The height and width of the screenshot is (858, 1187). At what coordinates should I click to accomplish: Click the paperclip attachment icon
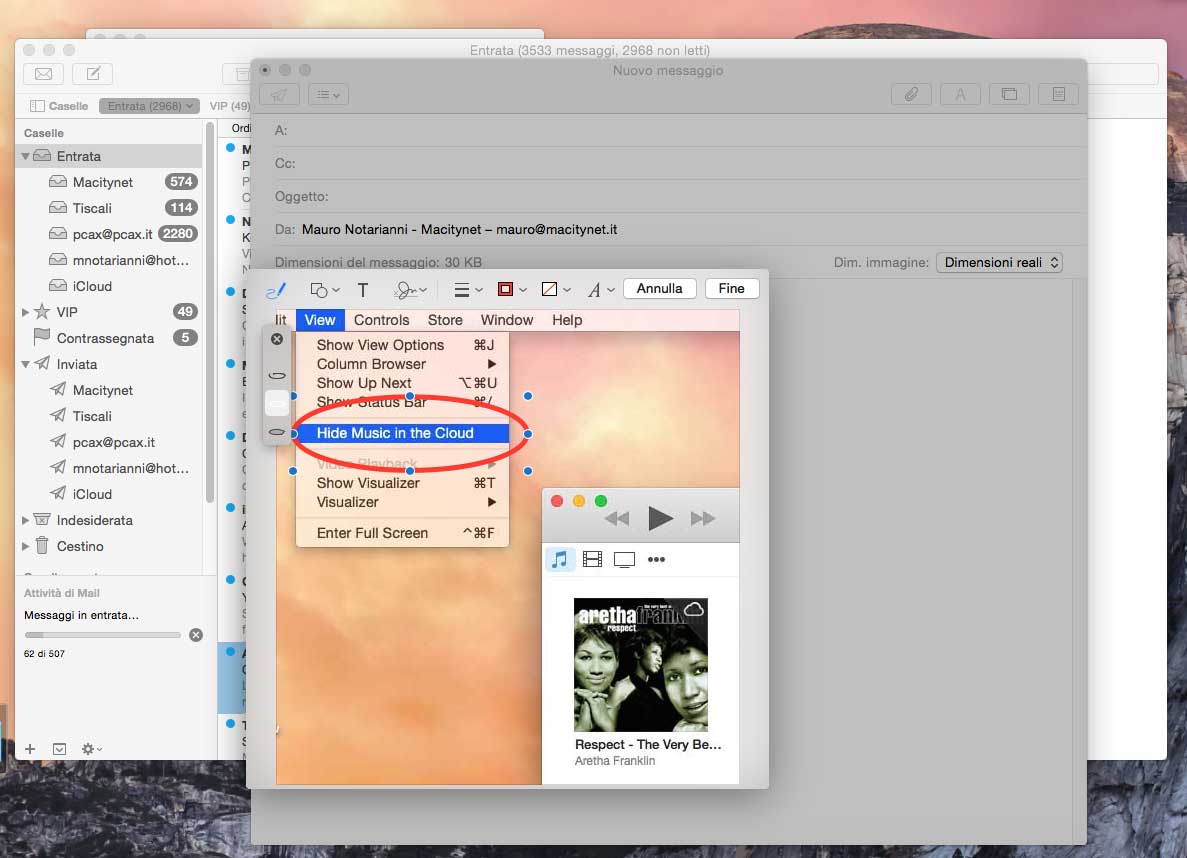pos(911,94)
